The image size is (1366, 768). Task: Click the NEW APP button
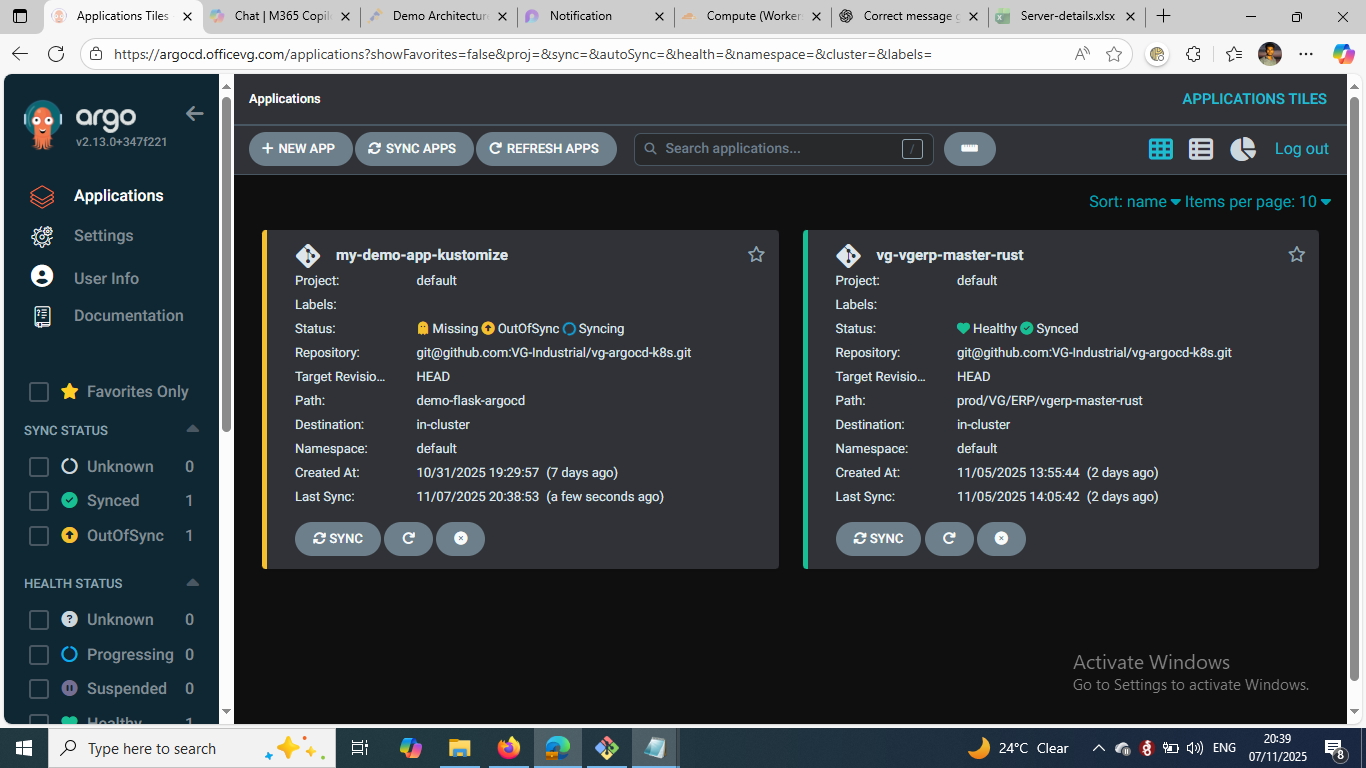coord(300,149)
